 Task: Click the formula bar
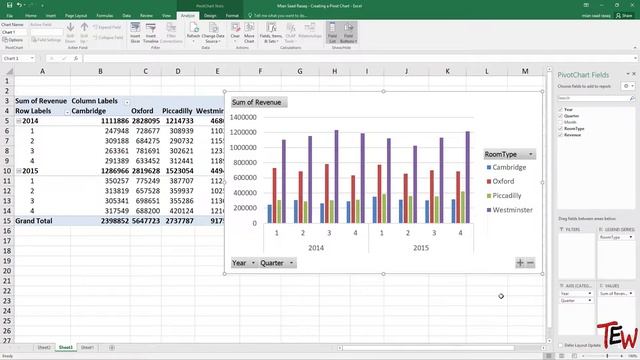click(x=359, y=58)
